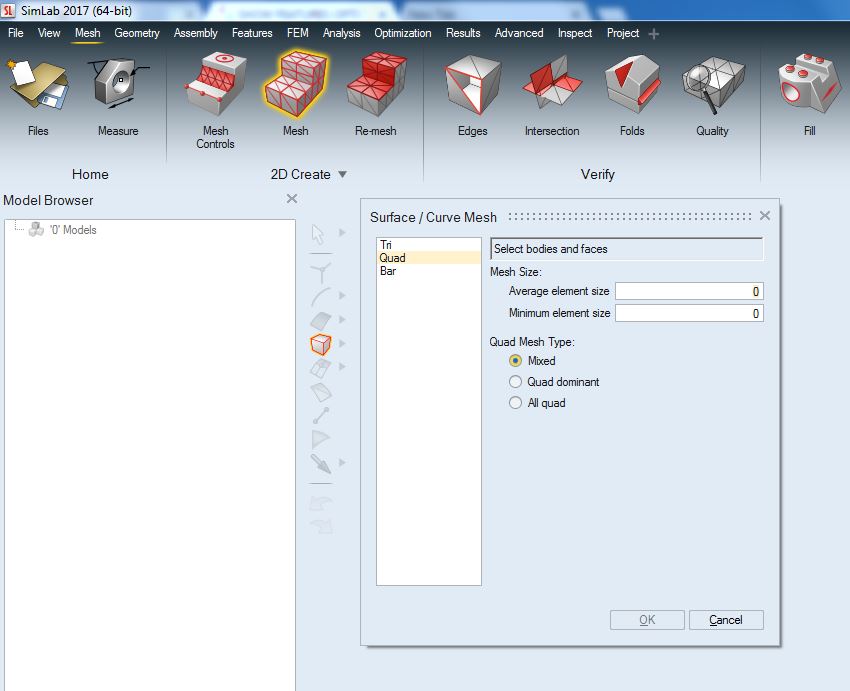
Task: Open the File menu
Action: coord(16,33)
